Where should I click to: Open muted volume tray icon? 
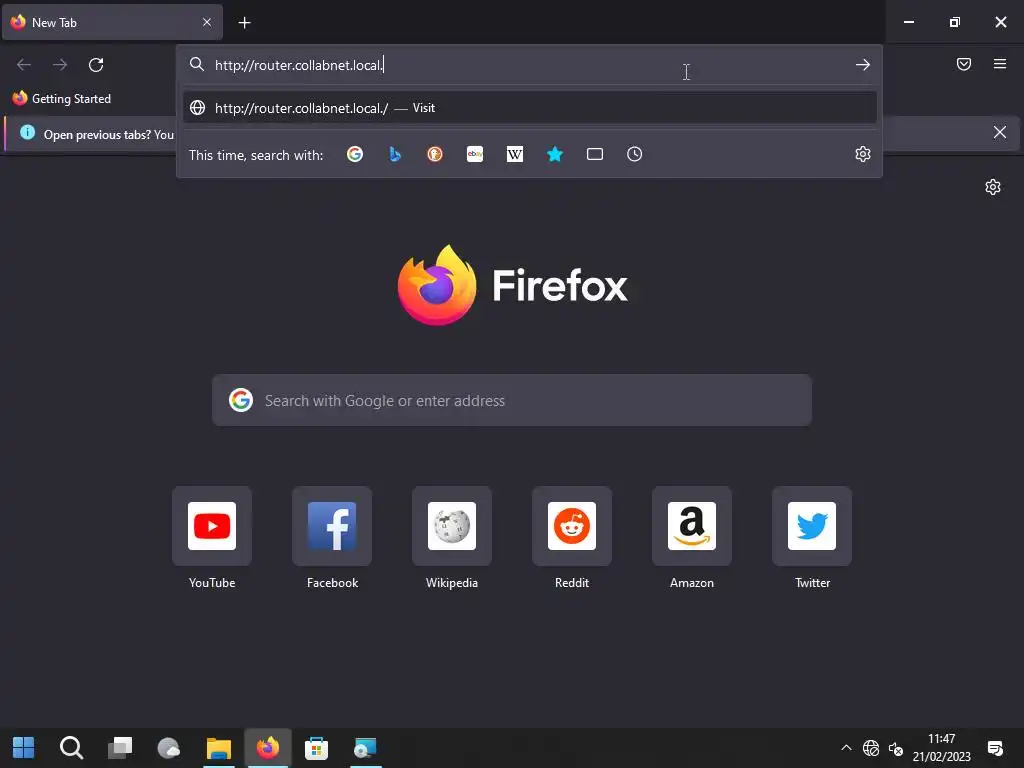click(896, 748)
